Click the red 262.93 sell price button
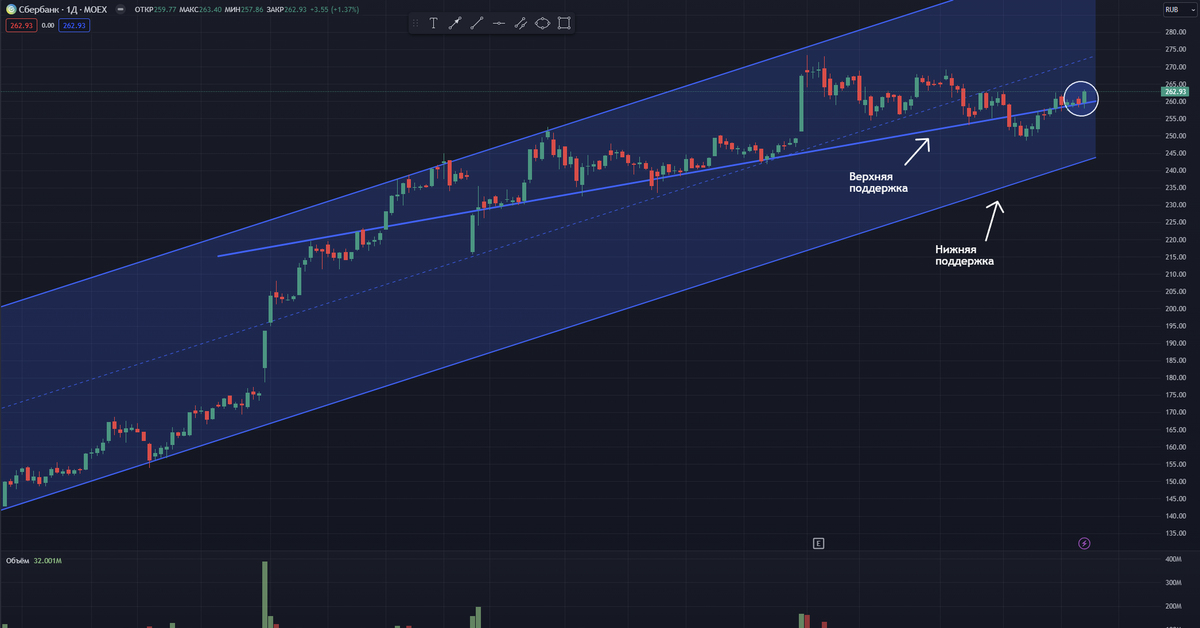The height and width of the screenshot is (628, 1200). point(19,25)
